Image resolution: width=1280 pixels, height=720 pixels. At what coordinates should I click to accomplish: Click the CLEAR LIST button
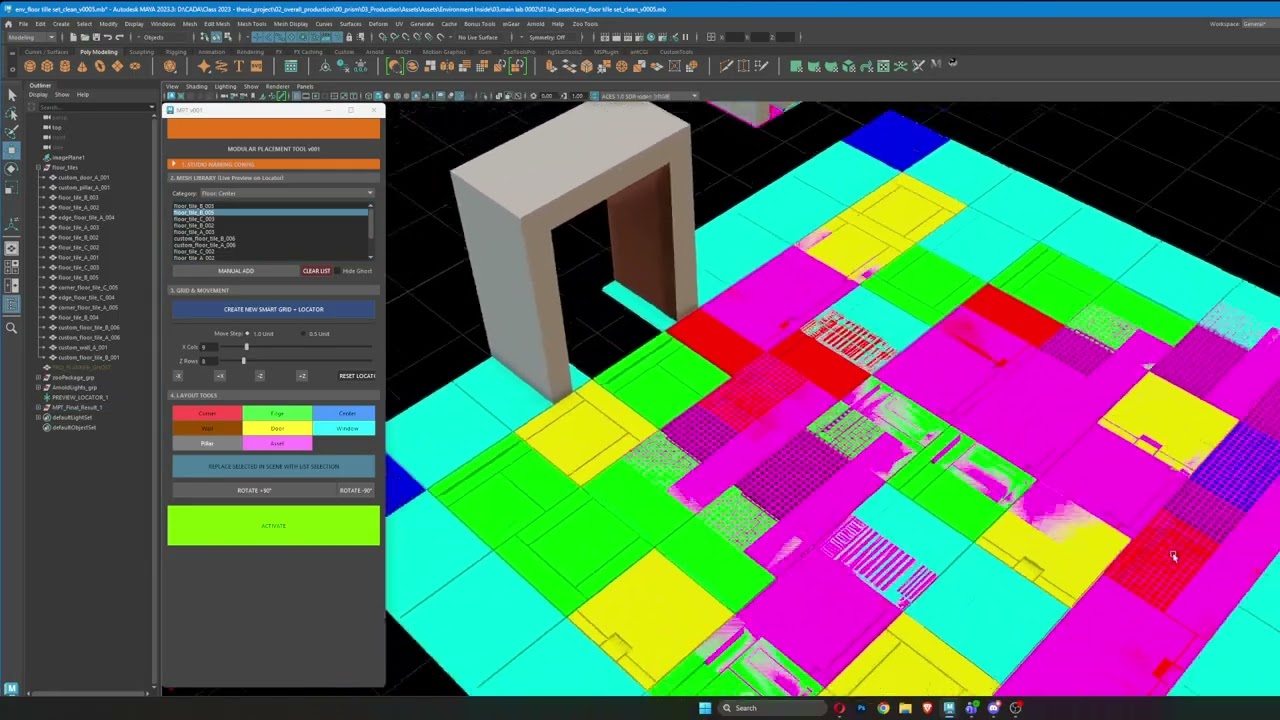tap(316, 271)
